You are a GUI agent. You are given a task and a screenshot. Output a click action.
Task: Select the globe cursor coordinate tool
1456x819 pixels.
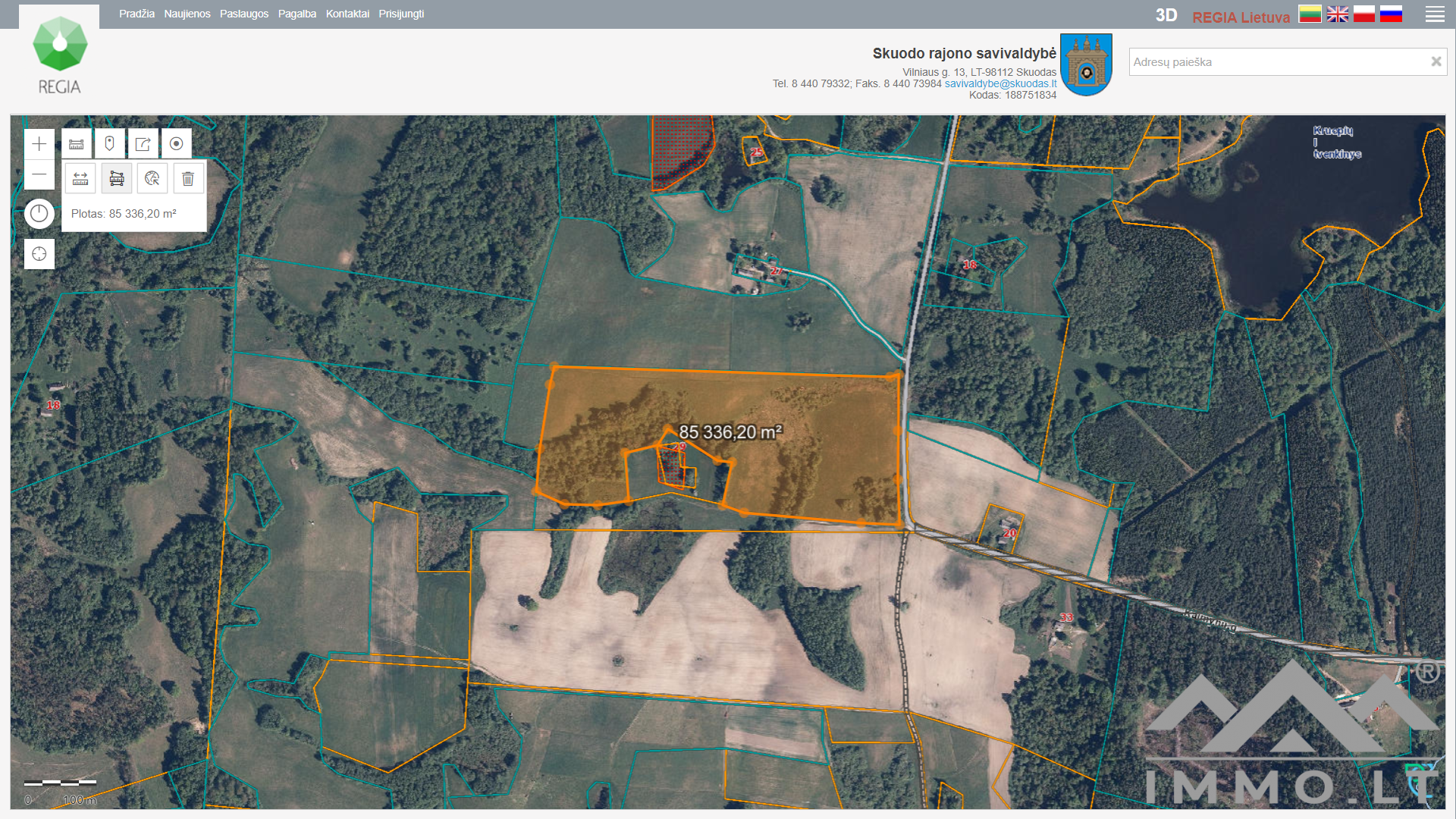[x=152, y=178]
